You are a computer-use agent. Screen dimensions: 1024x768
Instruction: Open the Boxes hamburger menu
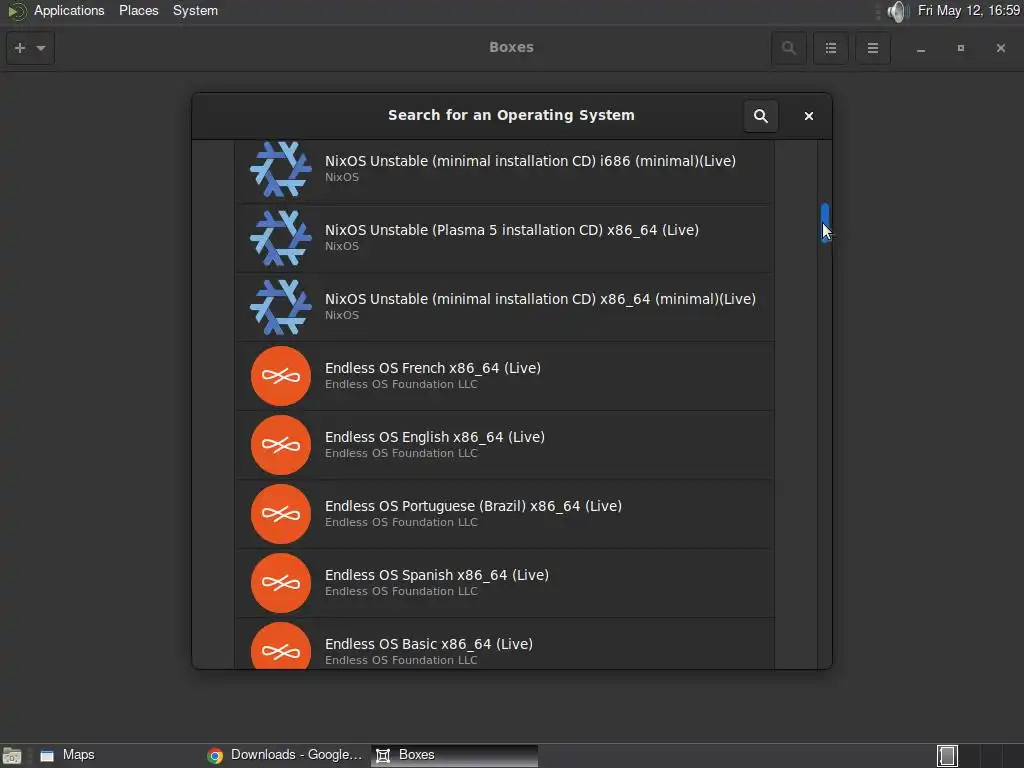pos(872,48)
